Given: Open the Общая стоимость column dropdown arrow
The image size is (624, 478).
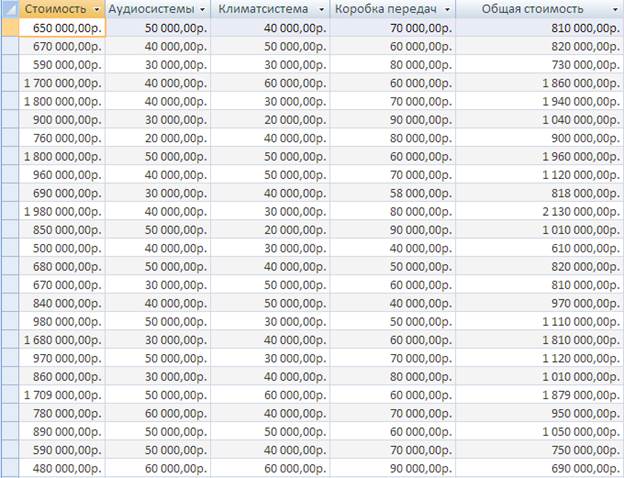Looking at the screenshot, I should point(615,9).
